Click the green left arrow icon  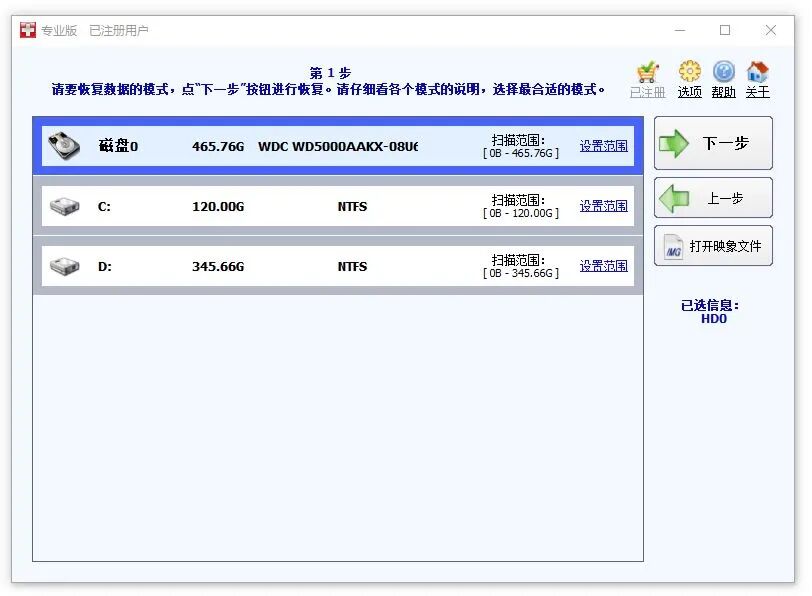coord(674,198)
